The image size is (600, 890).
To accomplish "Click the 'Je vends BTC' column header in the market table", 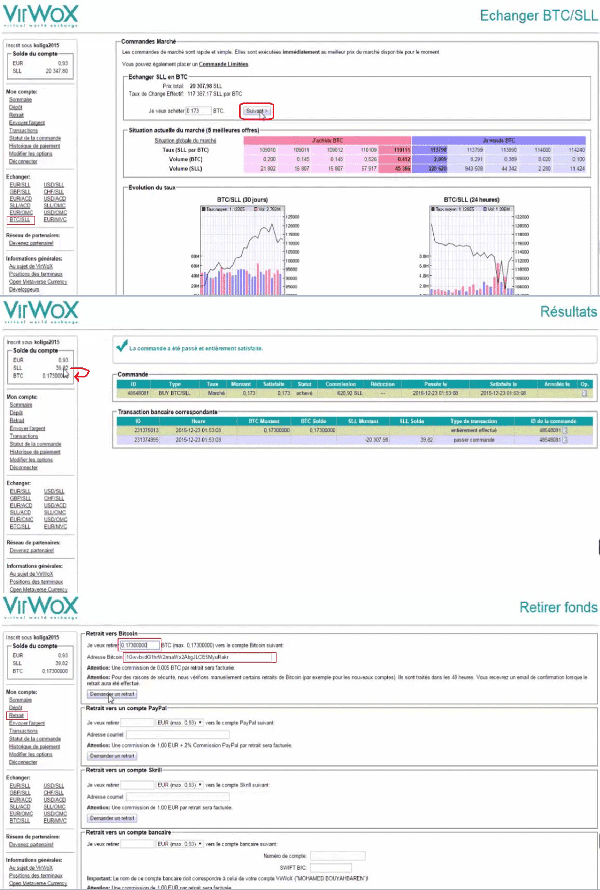I will [501, 140].
